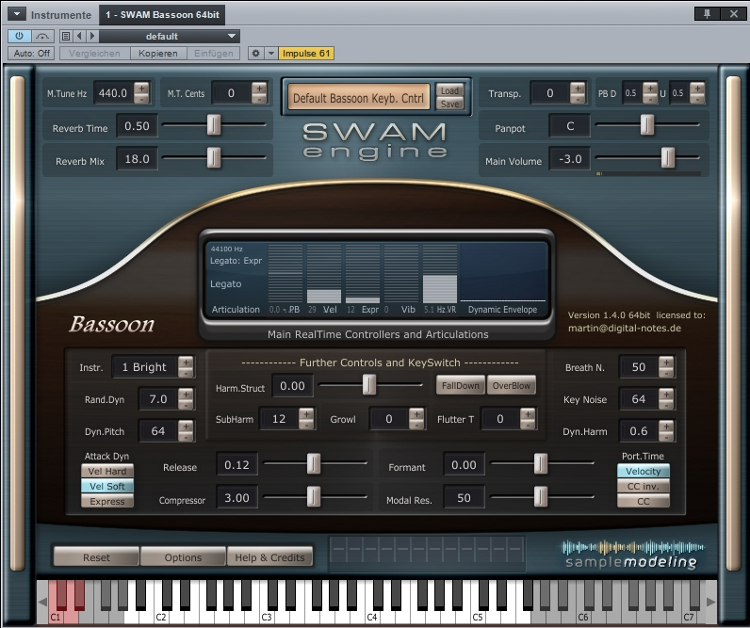Open the top-left window menu arrow
Image resolution: width=750 pixels, height=628 pixels.
pyautogui.click(x=17, y=14)
